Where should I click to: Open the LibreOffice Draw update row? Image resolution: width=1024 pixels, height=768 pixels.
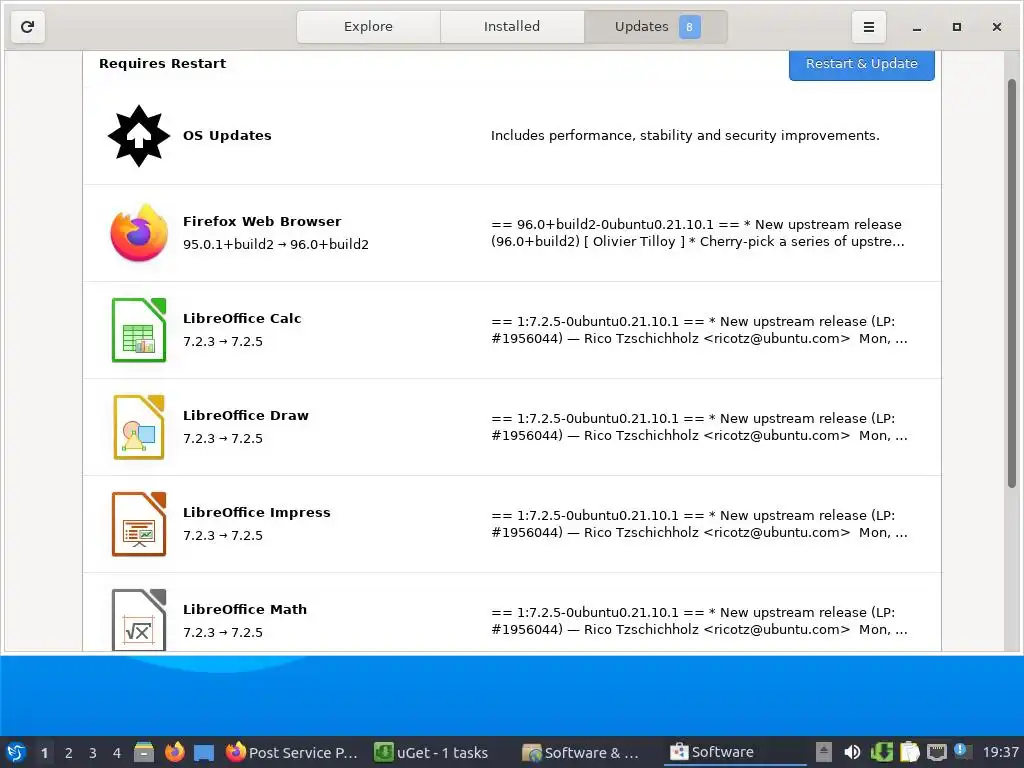[x=512, y=427]
